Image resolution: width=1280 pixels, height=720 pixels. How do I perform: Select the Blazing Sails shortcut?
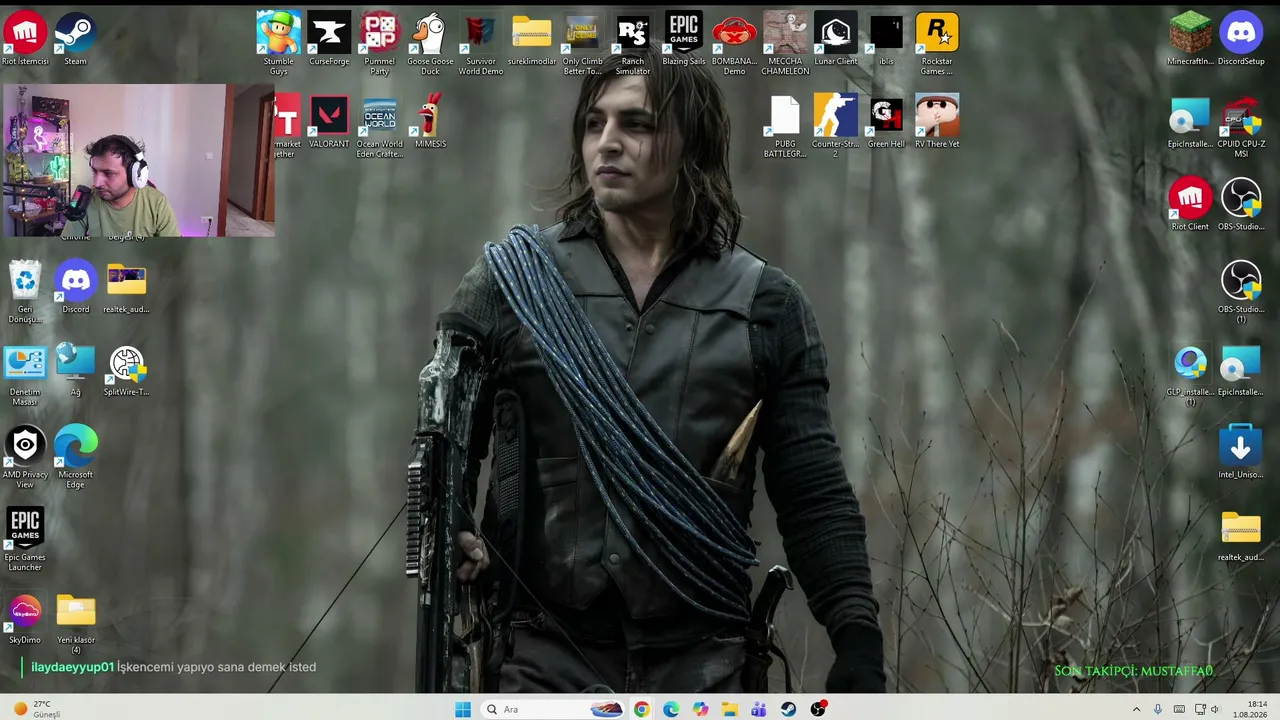(x=684, y=38)
